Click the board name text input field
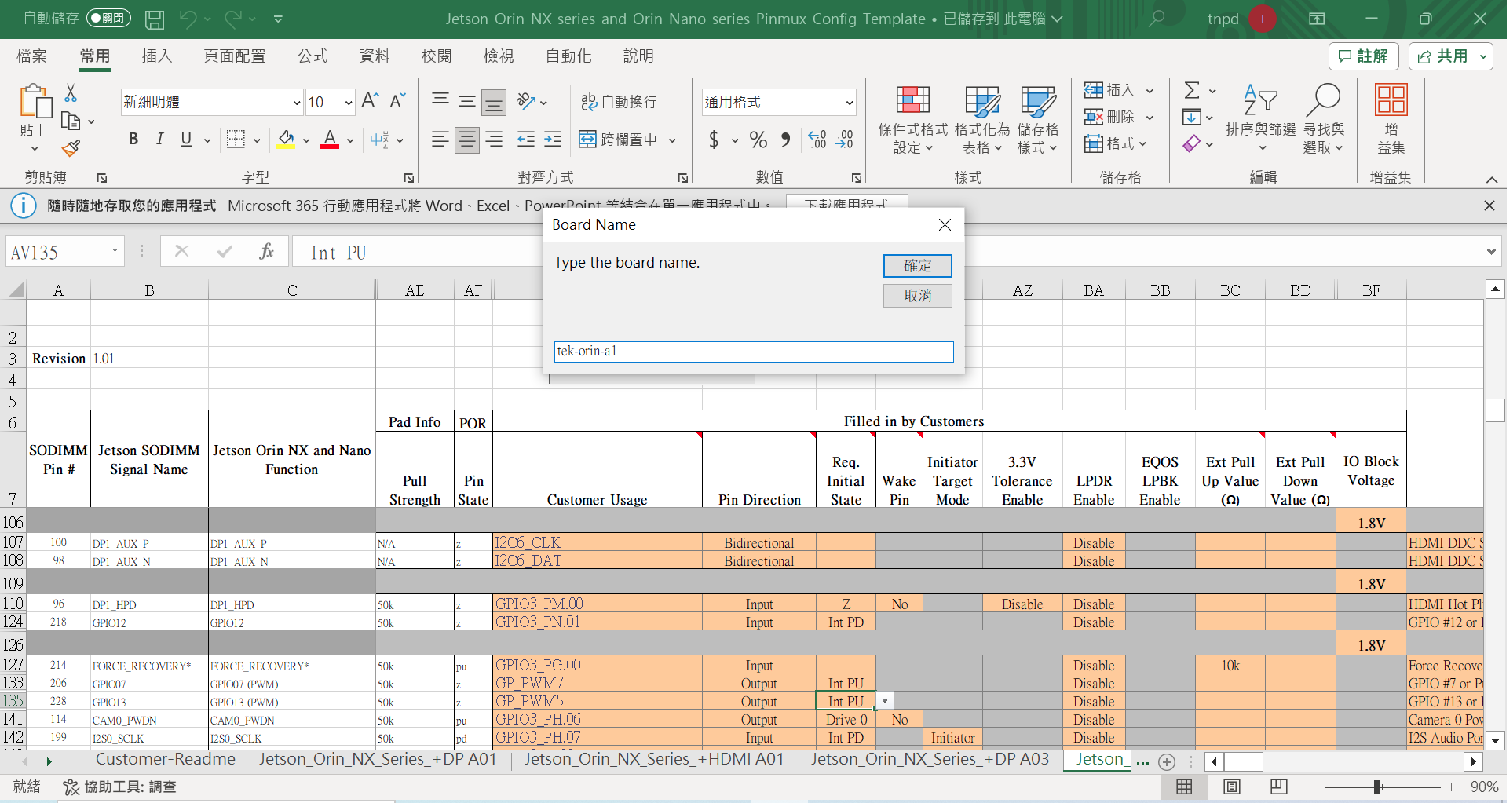1507x803 pixels. 754,352
